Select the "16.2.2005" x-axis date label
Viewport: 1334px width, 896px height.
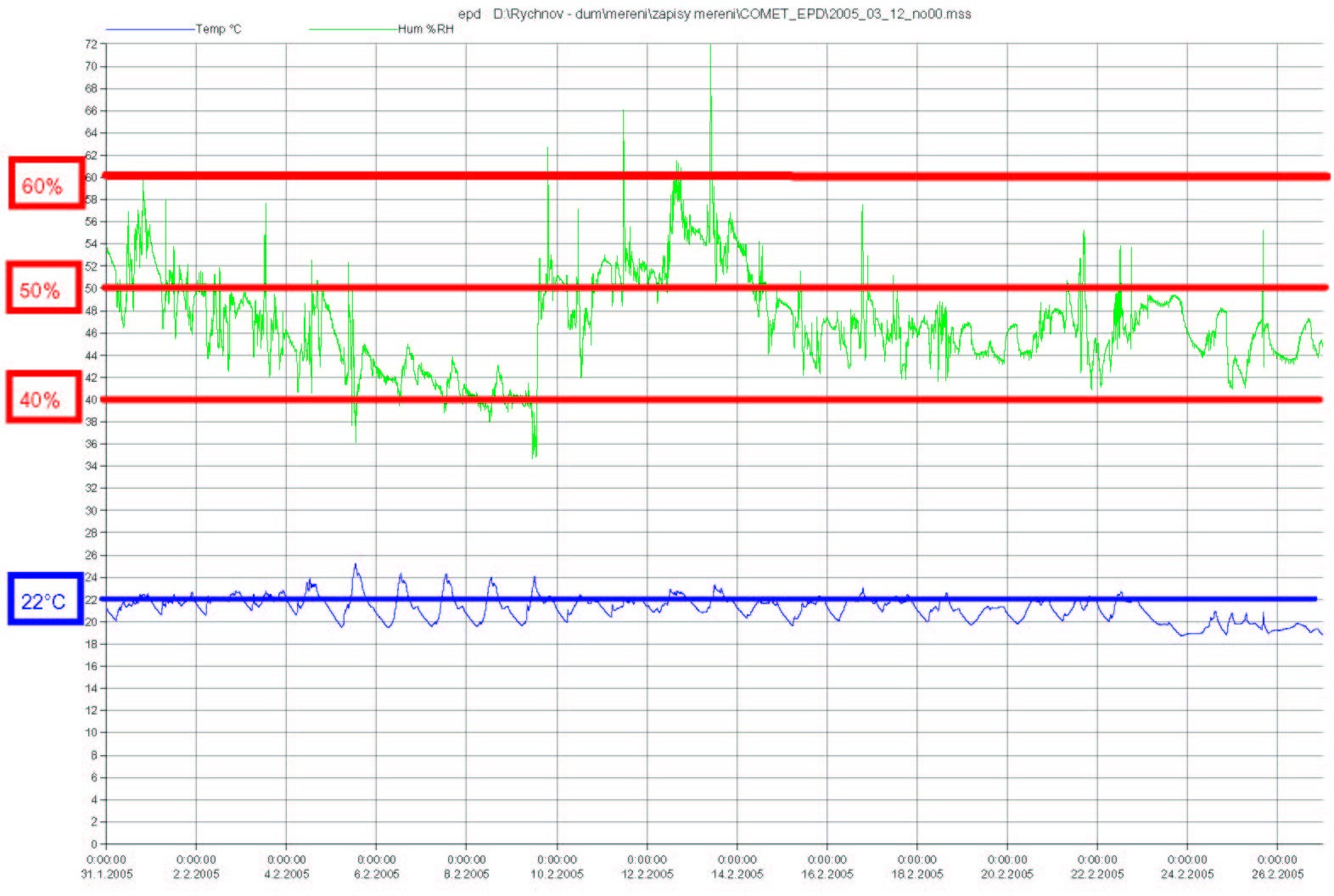click(827, 874)
